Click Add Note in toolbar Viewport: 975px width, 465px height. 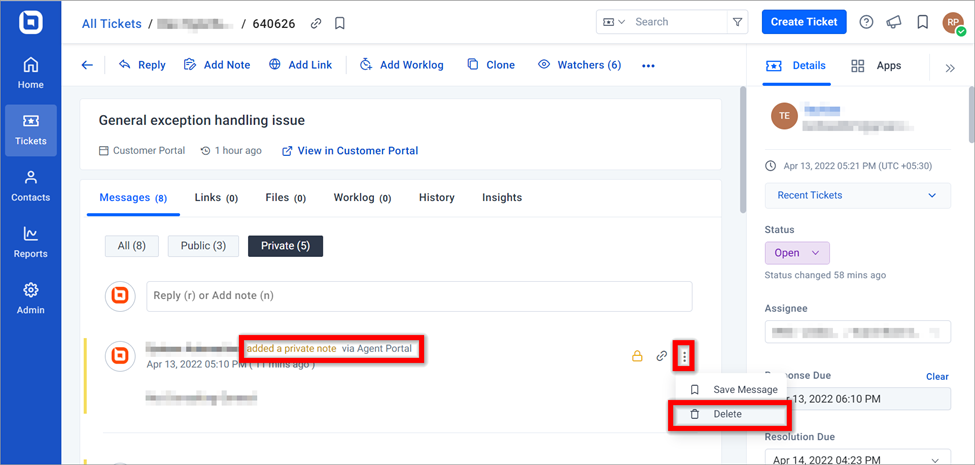[217, 65]
